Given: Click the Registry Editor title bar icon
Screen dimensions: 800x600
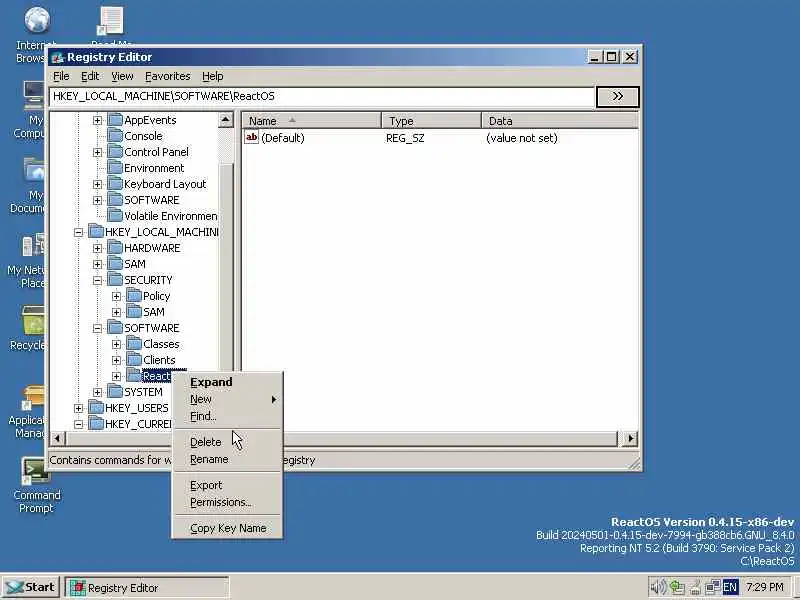Looking at the screenshot, I should pos(58,57).
